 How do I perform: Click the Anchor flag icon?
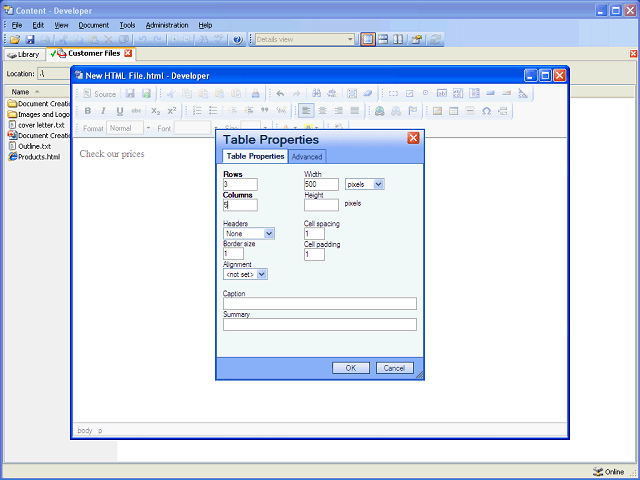click(x=413, y=111)
